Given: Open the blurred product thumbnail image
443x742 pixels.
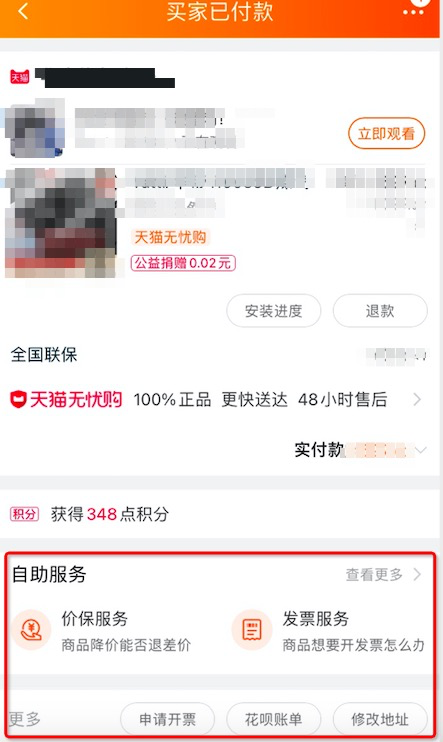Looking at the screenshot, I should click(x=60, y=222).
